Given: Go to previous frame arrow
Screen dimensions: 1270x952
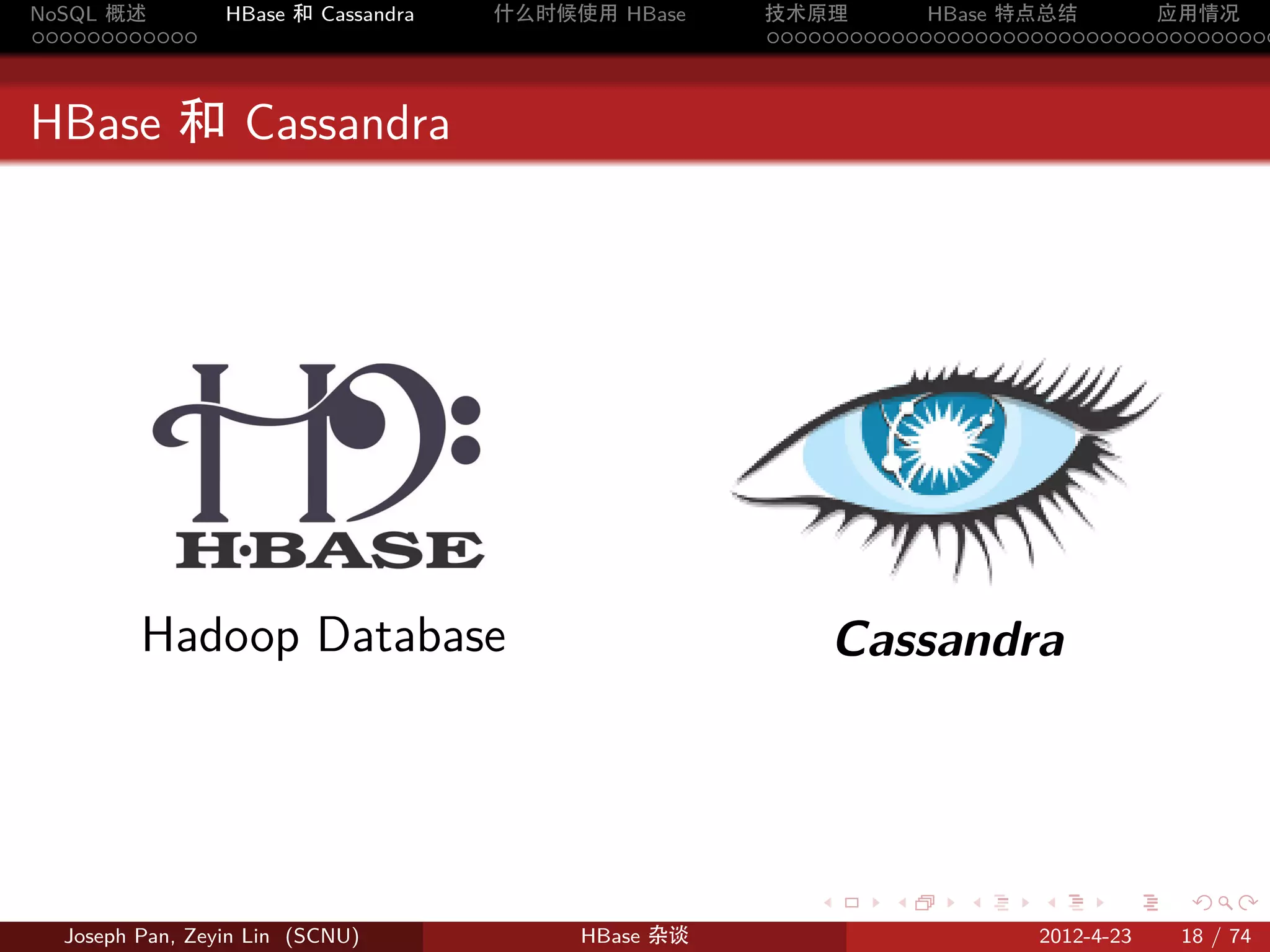Looking at the screenshot, I should coord(902,902).
